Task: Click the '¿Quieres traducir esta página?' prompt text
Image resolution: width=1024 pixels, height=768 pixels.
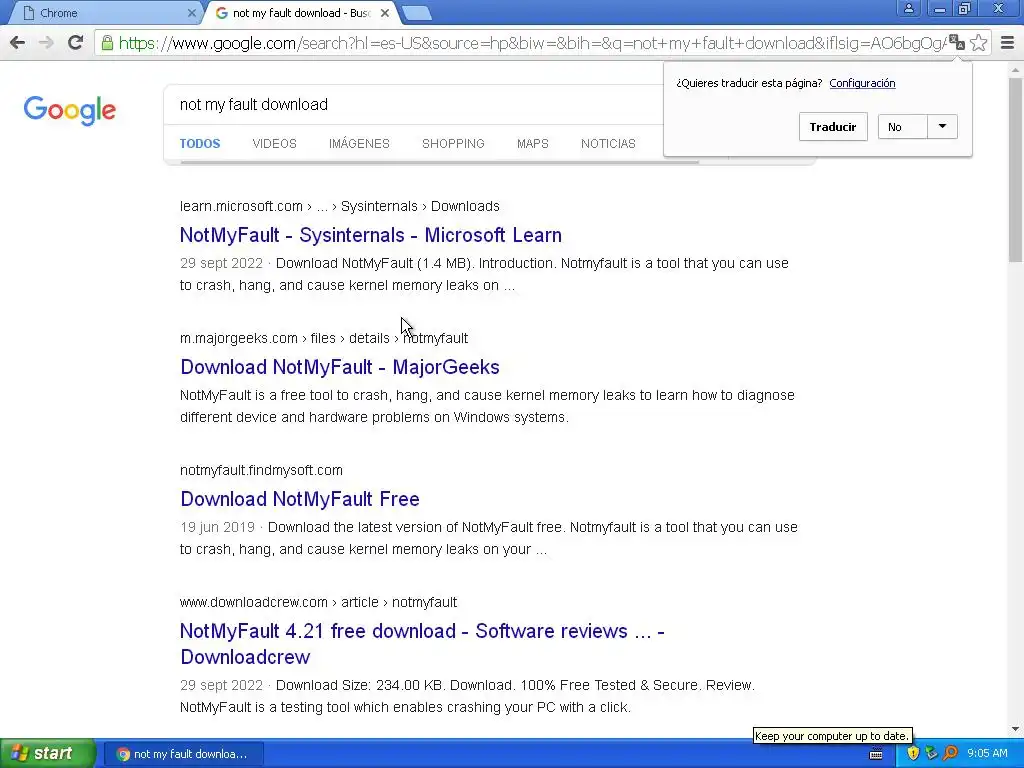Action: click(749, 83)
